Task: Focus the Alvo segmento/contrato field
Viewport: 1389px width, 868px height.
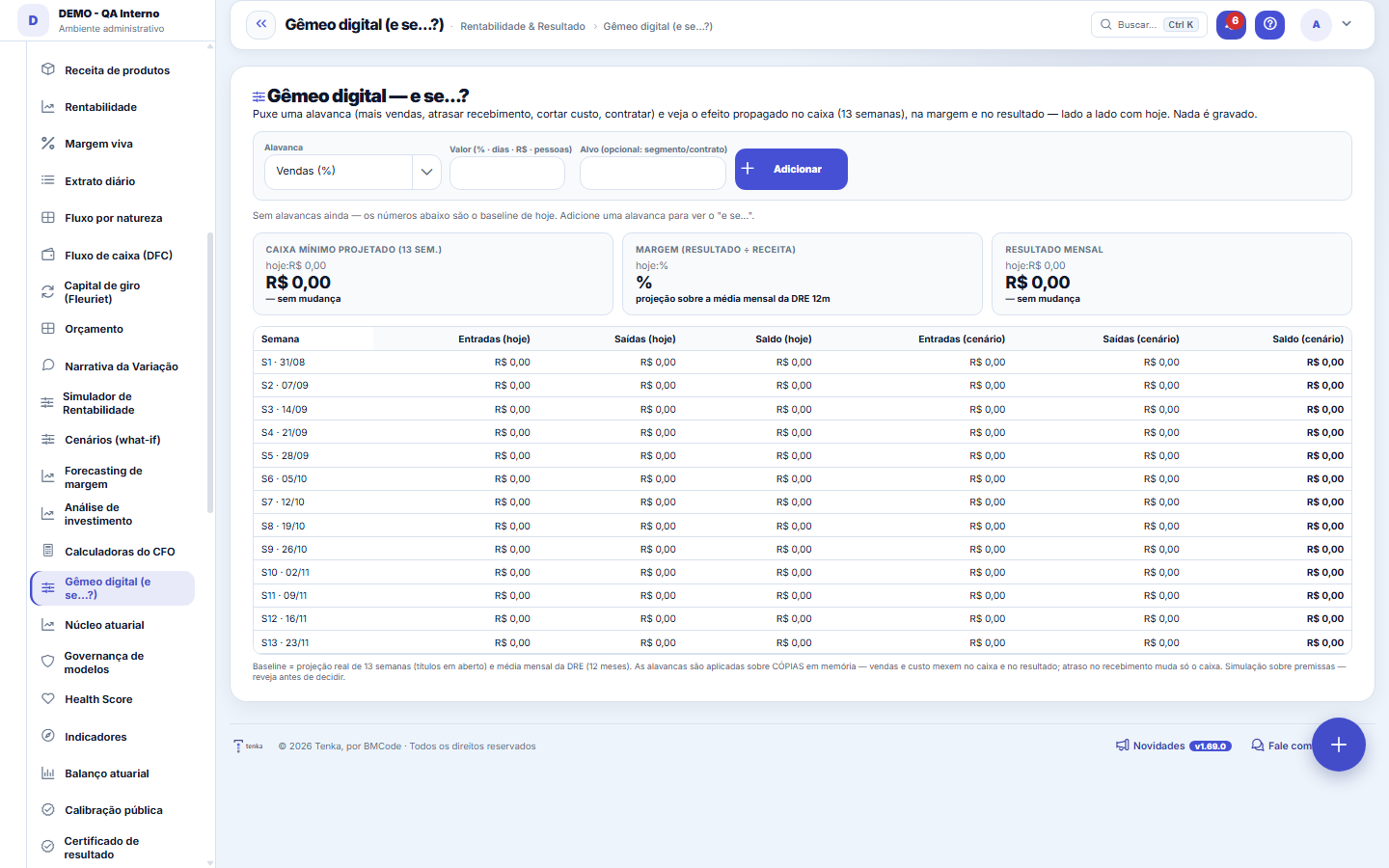Action: [653, 173]
